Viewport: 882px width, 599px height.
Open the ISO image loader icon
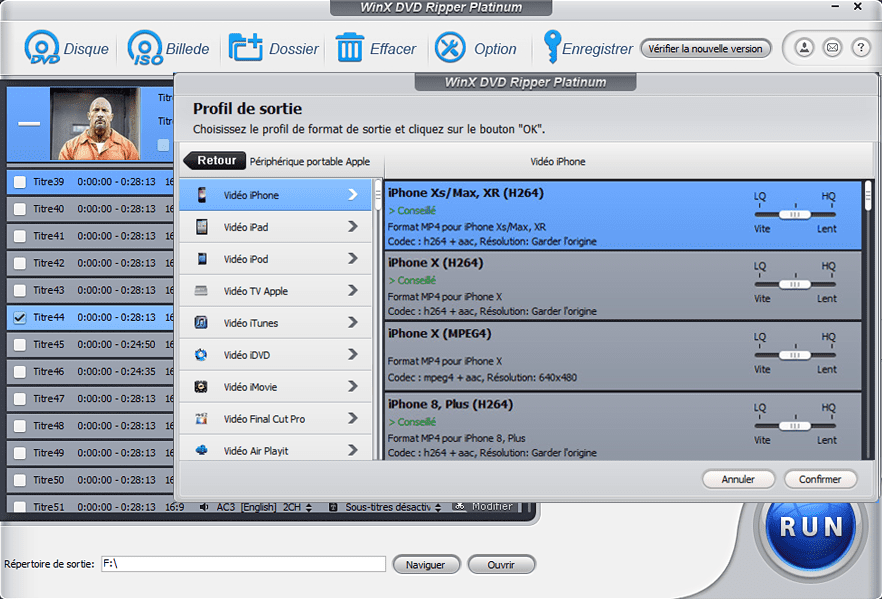(145, 48)
